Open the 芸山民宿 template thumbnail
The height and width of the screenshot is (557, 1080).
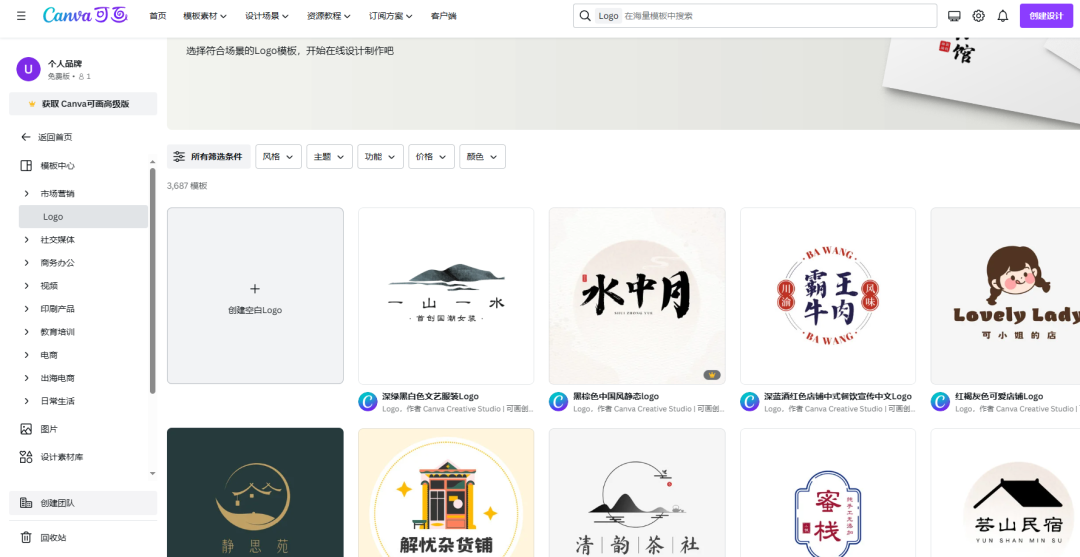[x=1006, y=492]
